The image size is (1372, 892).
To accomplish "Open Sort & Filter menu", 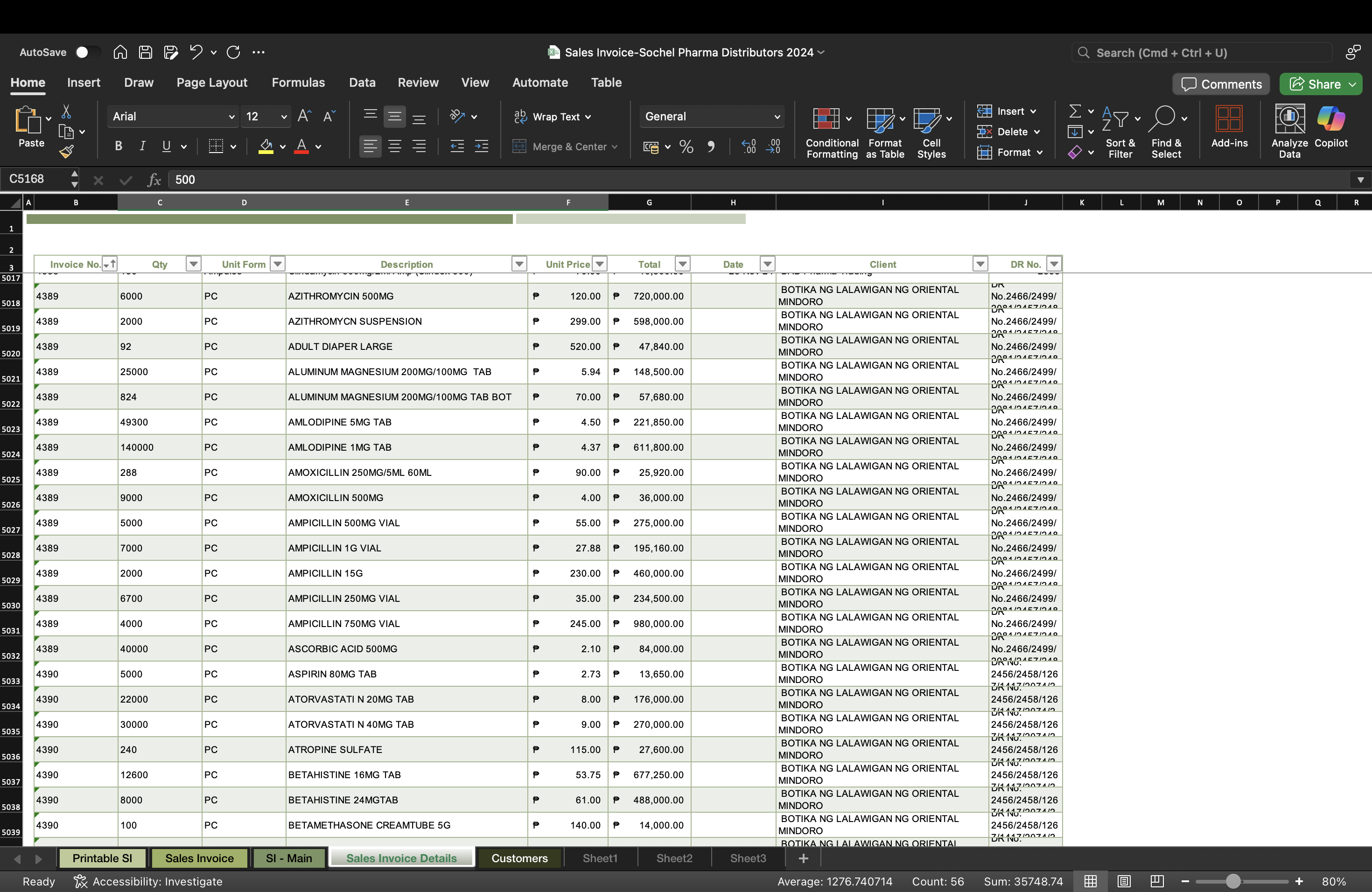I will click(1120, 132).
